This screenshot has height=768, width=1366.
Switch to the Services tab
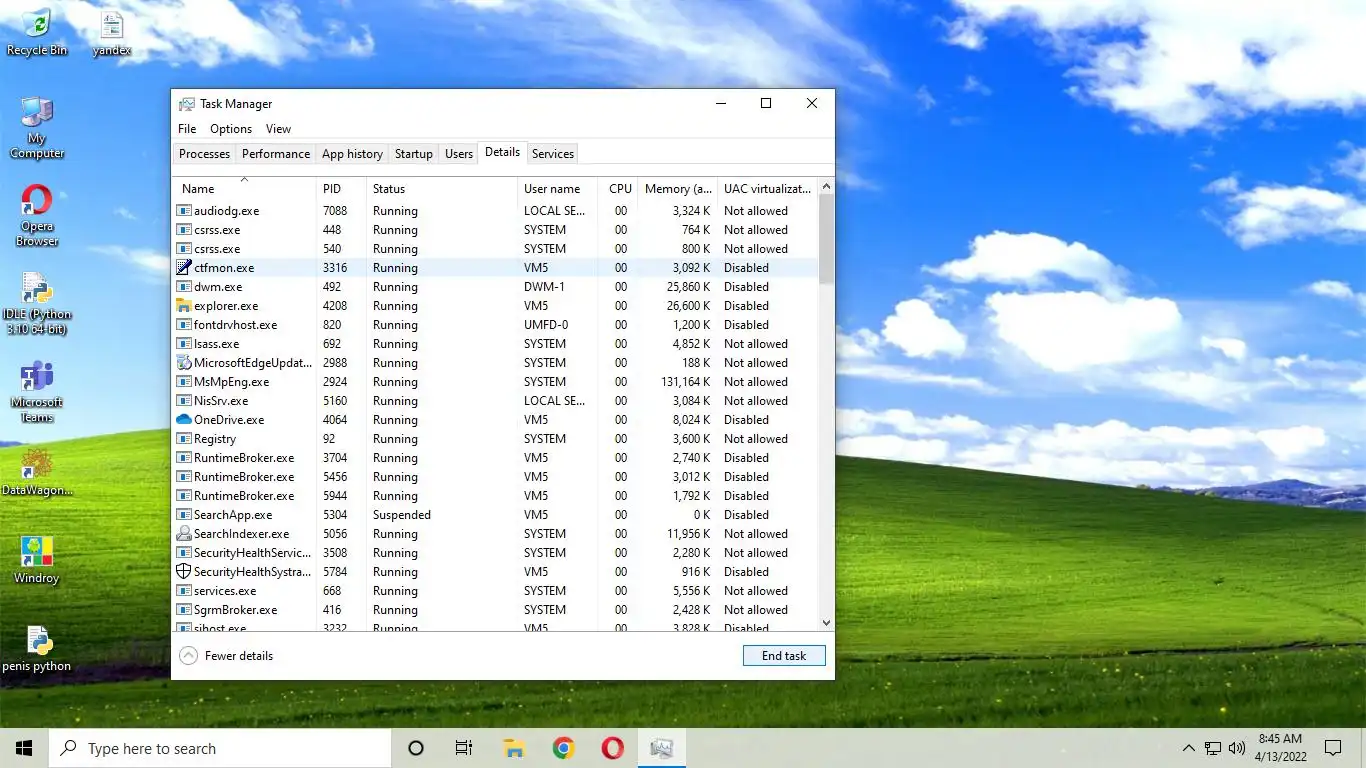553,154
